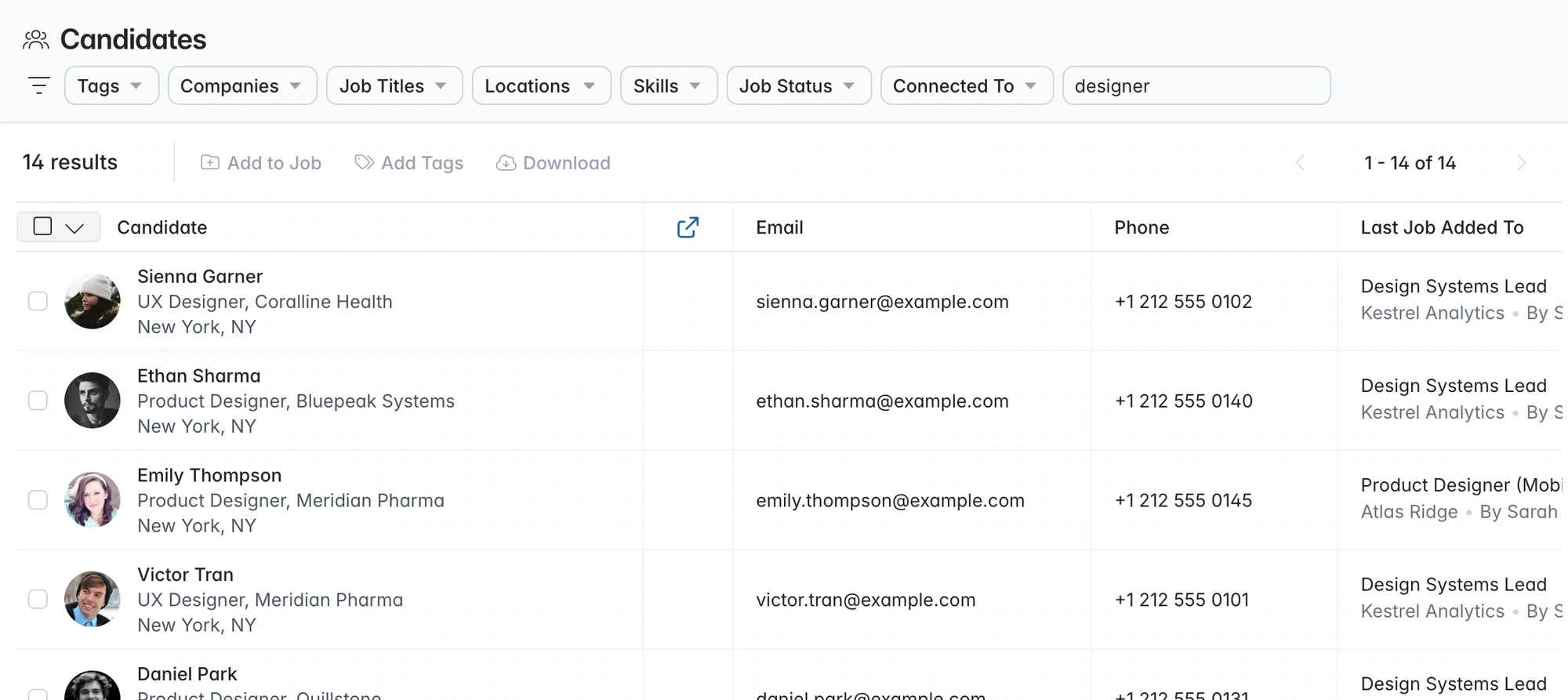Click Product Designer (Mobi job in Emily's row
This screenshot has height=700, width=1568.
(1461, 485)
